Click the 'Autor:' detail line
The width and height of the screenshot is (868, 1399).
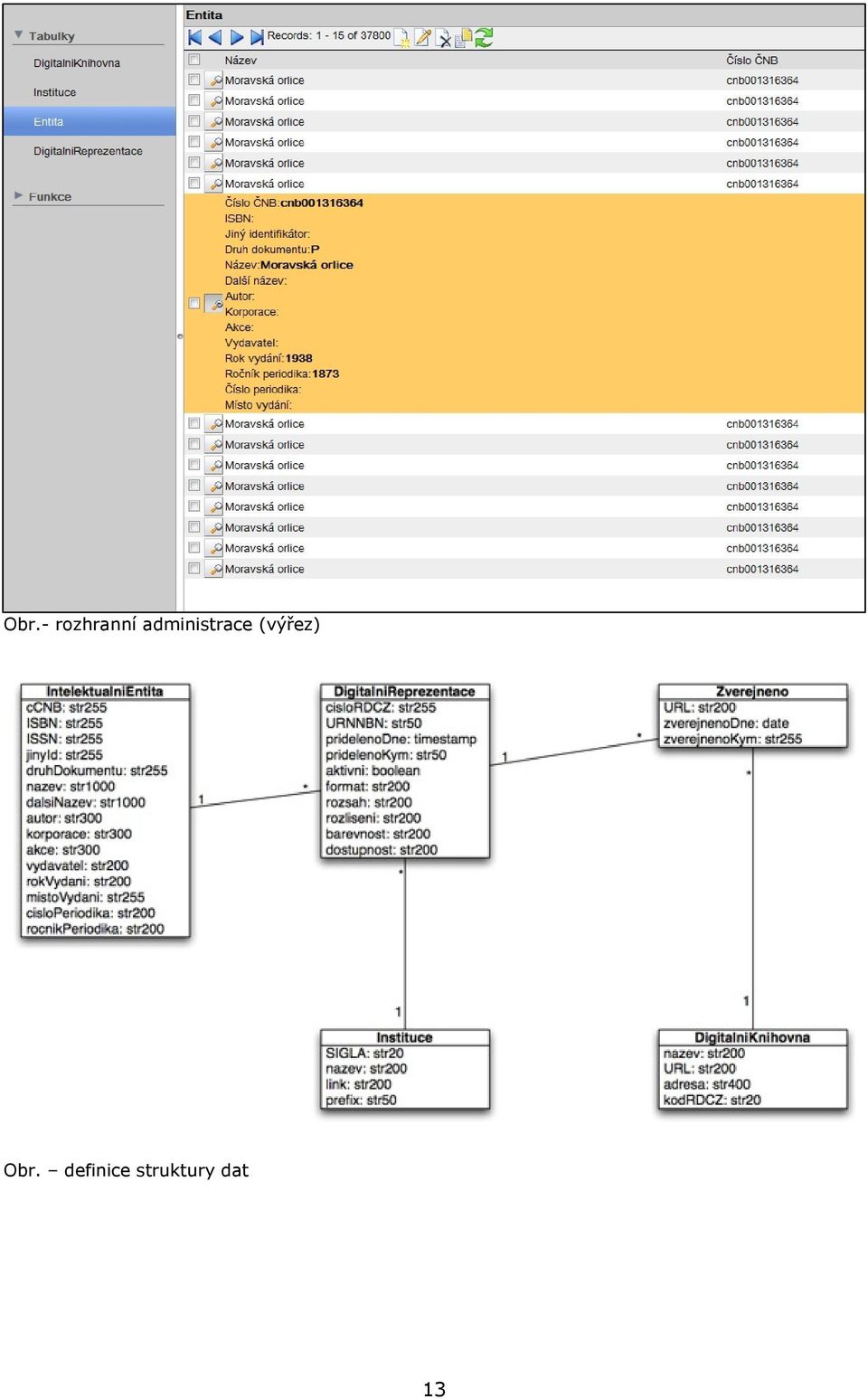[240, 297]
